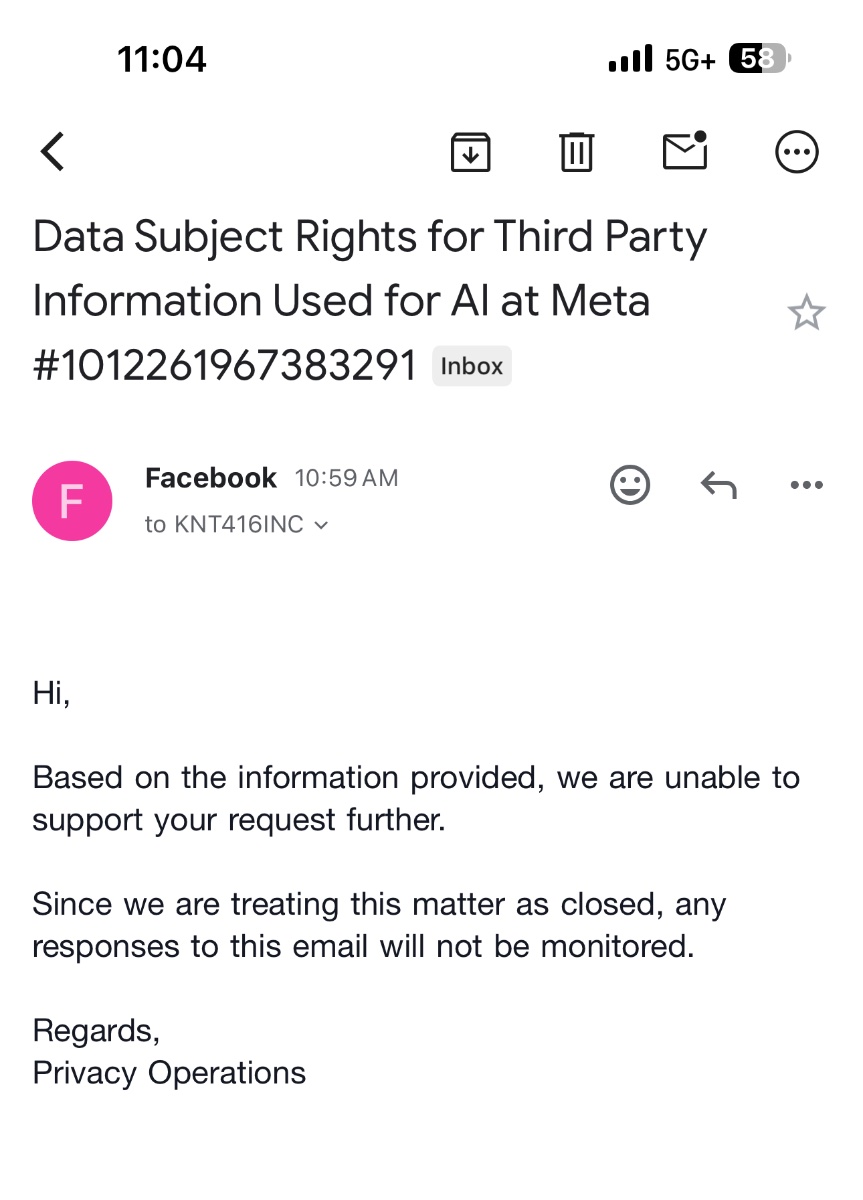863x1200 pixels.
Task: Open the pink Facebook sender avatar
Action: [x=72, y=501]
